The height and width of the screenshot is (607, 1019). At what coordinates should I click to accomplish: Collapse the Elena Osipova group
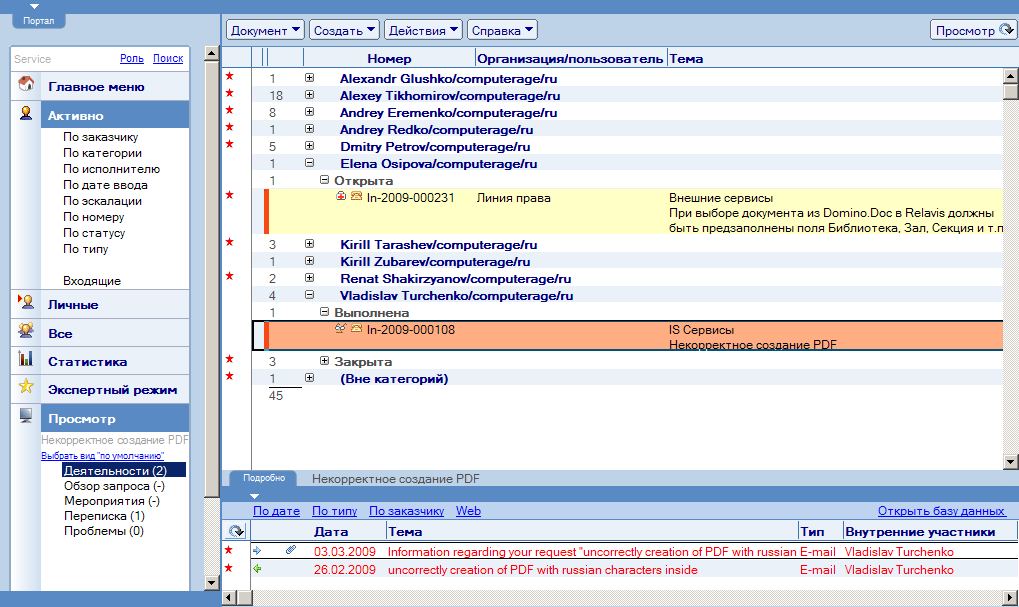pyautogui.click(x=309, y=163)
